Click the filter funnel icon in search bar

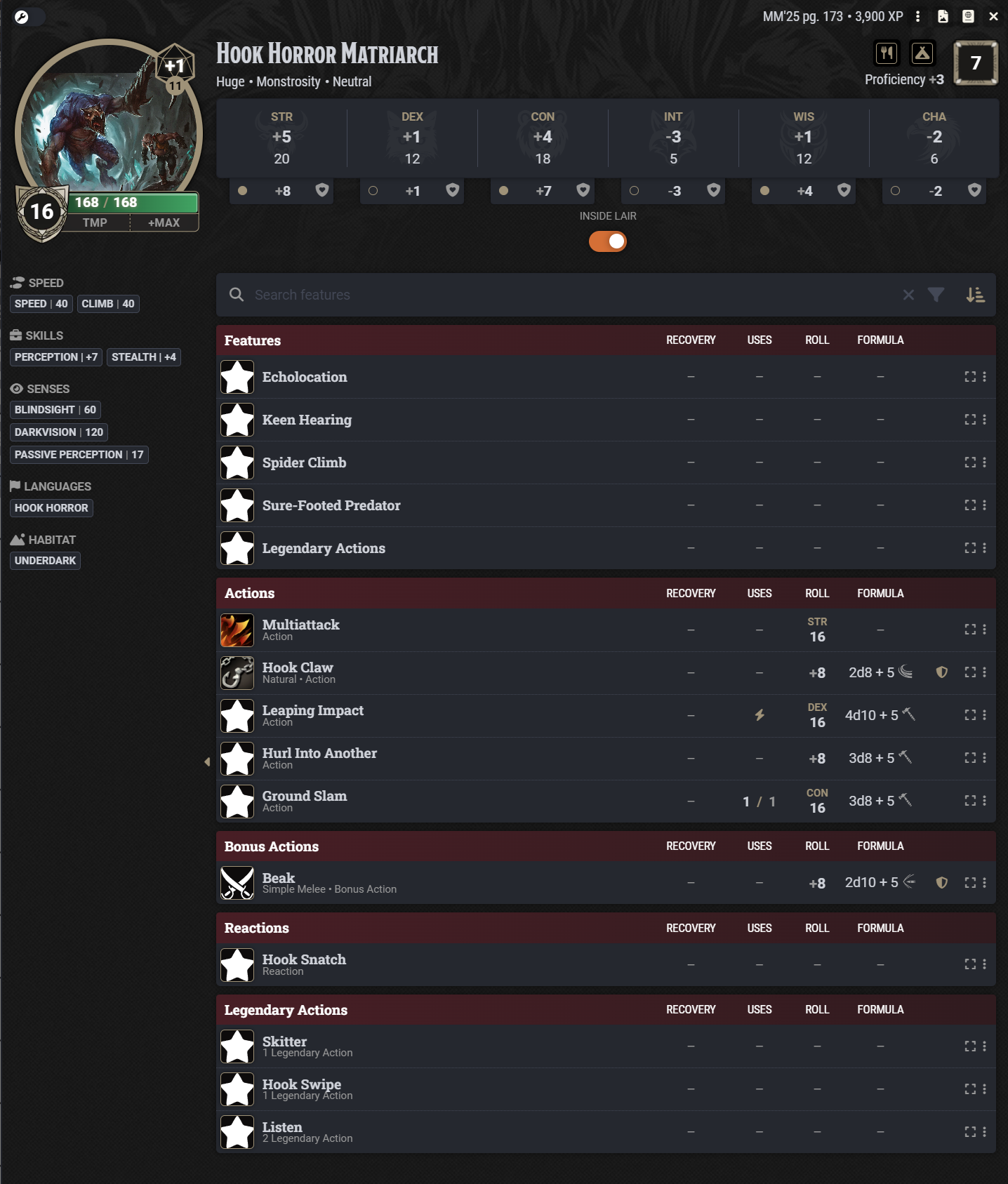[x=936, y=295]
